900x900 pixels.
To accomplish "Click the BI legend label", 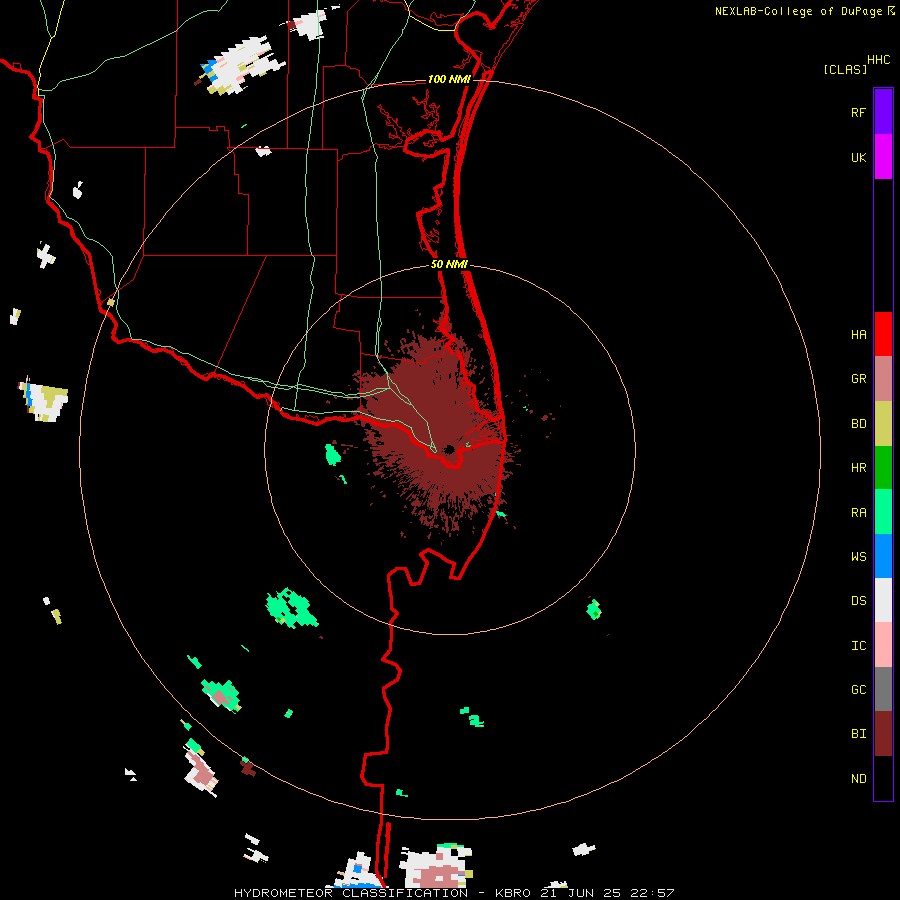I will point(858,734).
